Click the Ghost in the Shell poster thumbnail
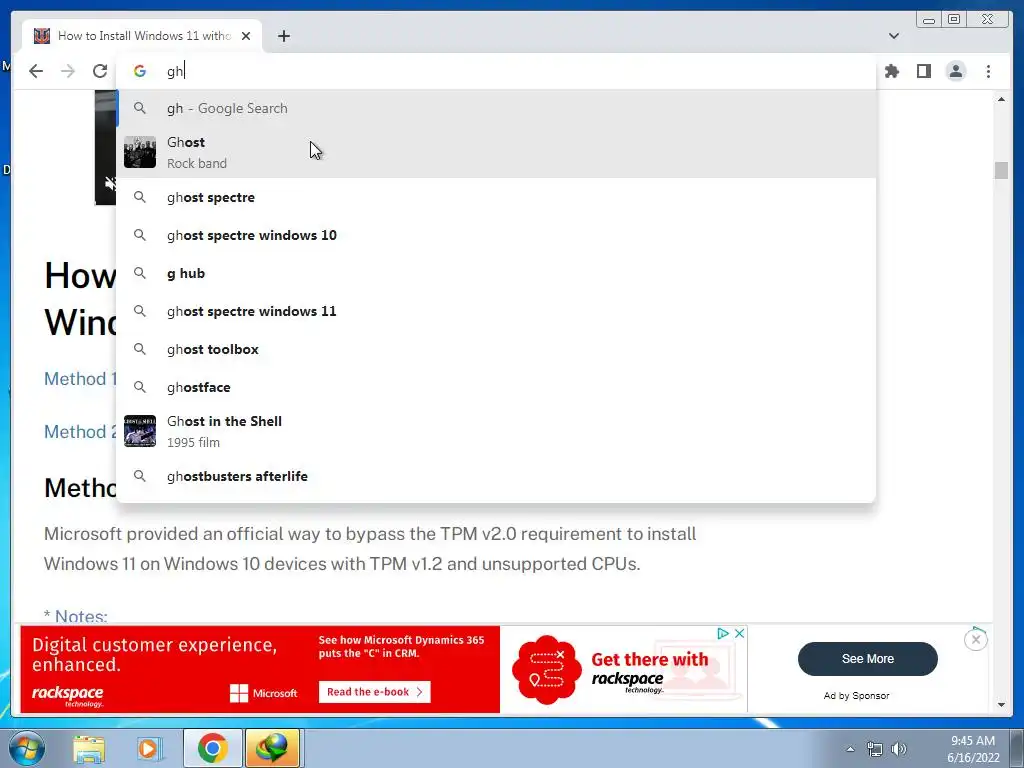Image resolution: width=1024 pixels, height=768 pixels. pyautogui.click(x=140, y=431)
